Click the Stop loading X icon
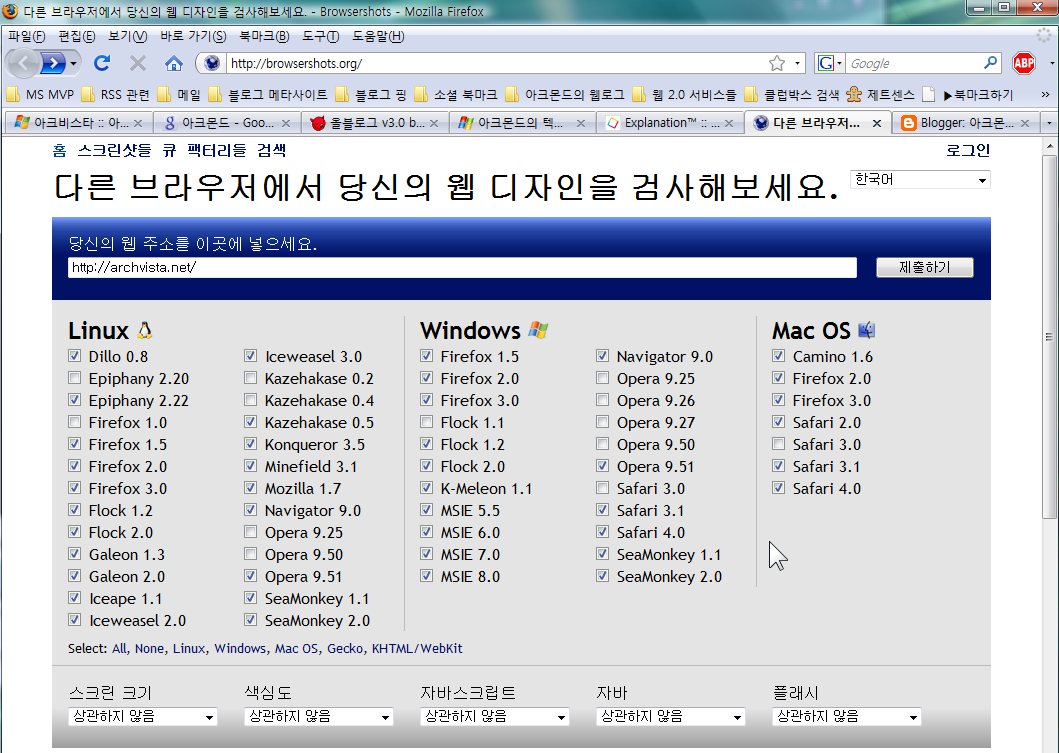 point(138,63)
